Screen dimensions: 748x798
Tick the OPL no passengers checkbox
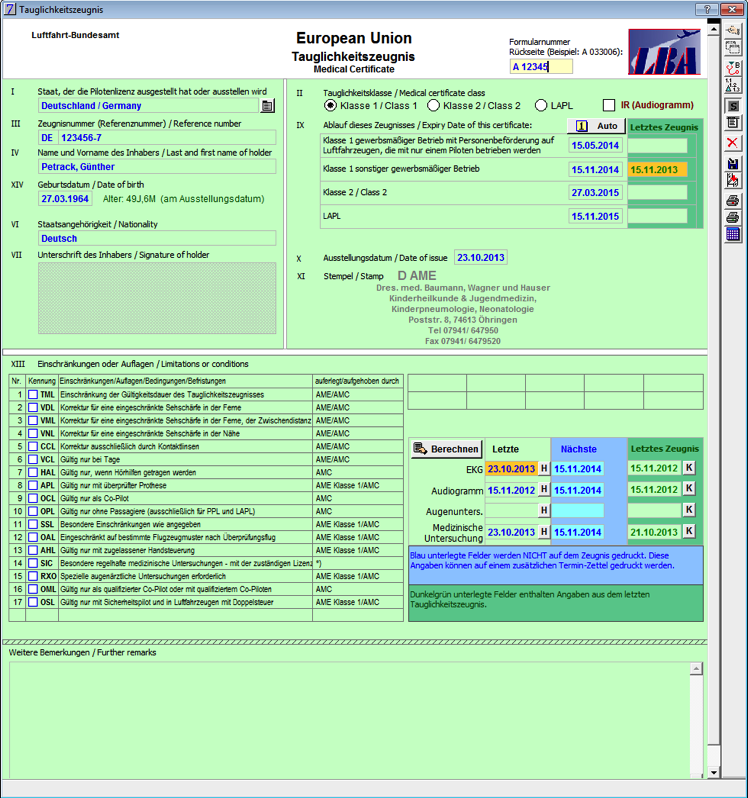[x=33, y=511]
